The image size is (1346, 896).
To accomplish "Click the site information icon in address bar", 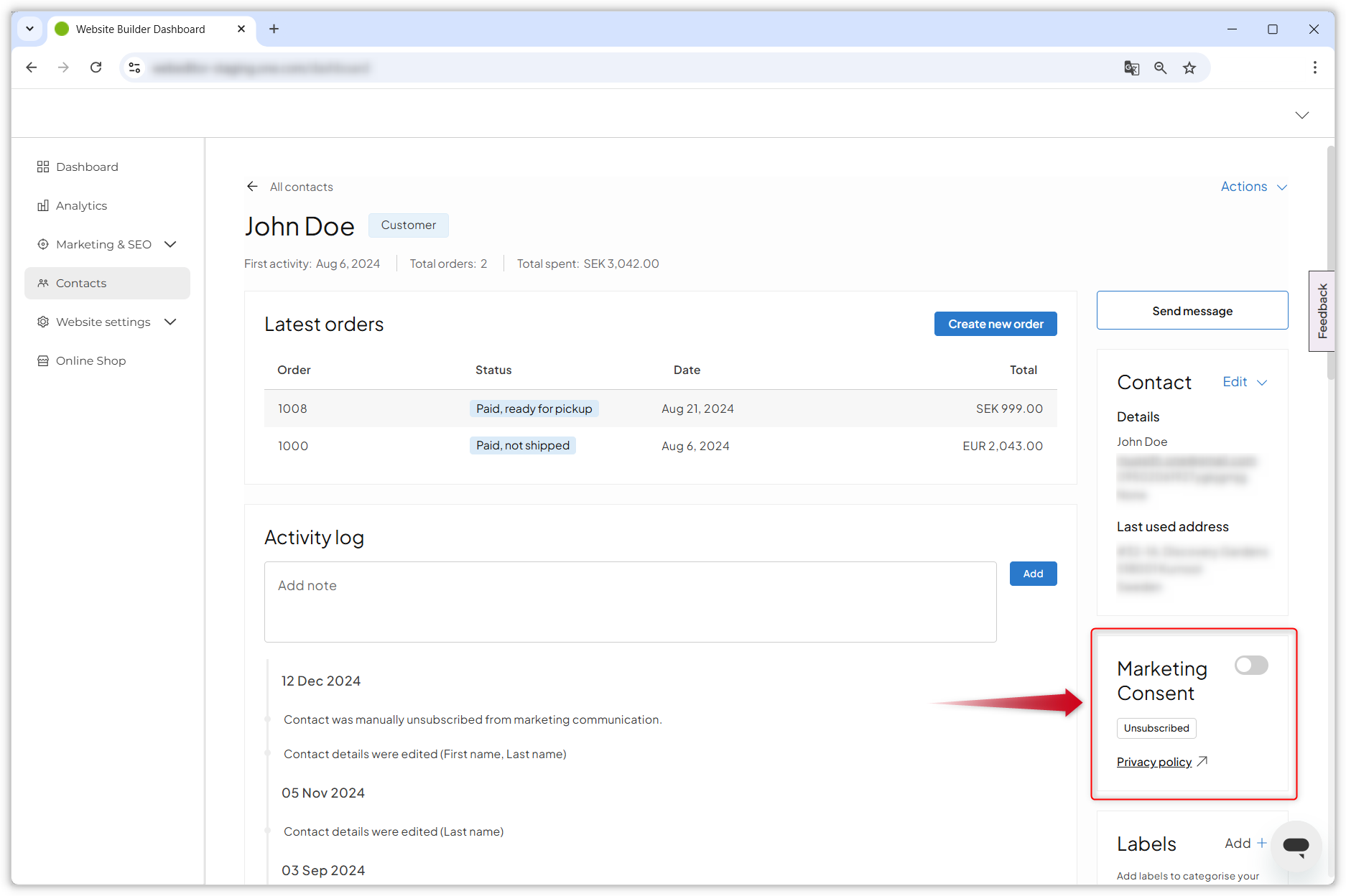I will coord(134,68).
